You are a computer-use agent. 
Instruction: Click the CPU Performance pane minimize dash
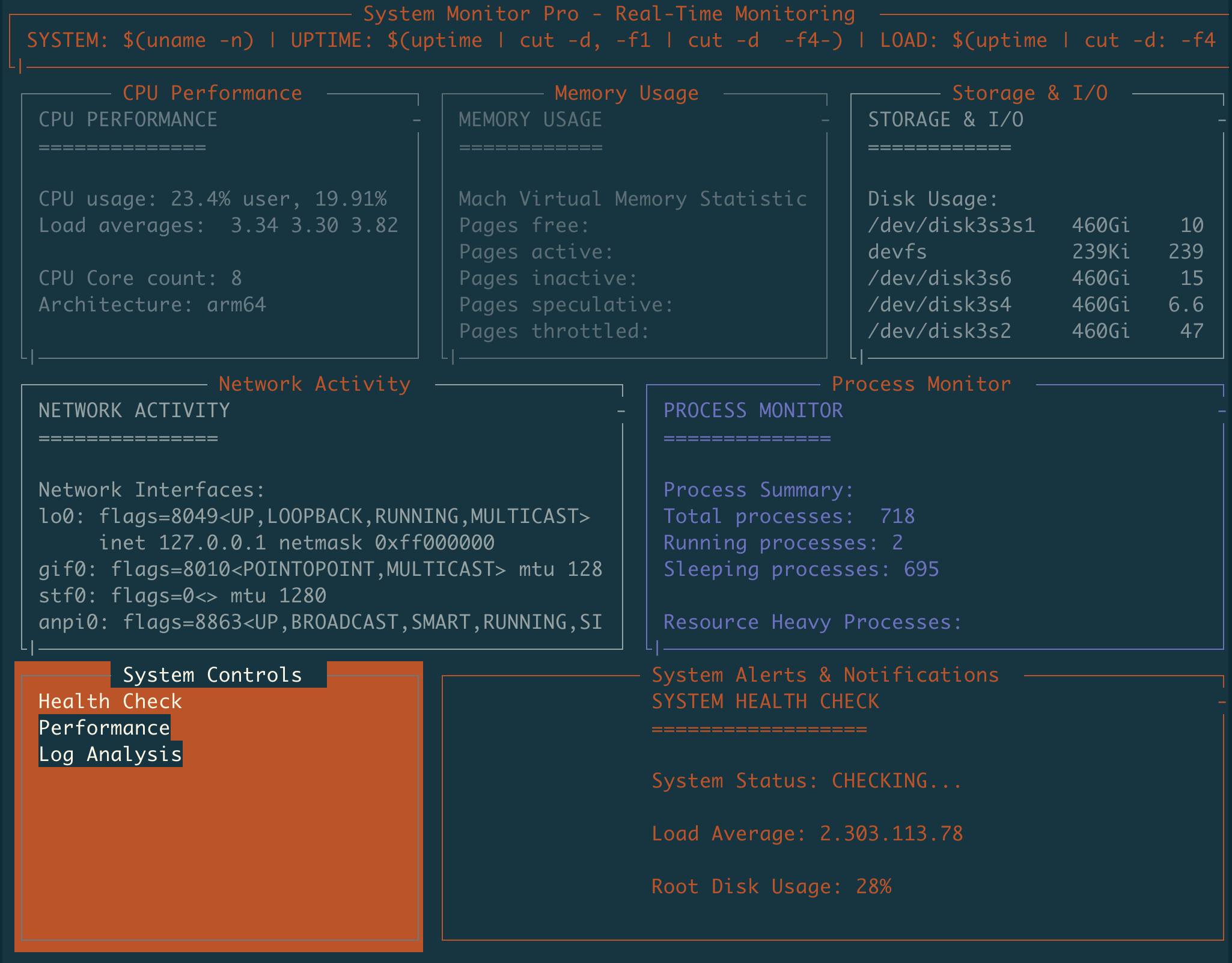416,121
